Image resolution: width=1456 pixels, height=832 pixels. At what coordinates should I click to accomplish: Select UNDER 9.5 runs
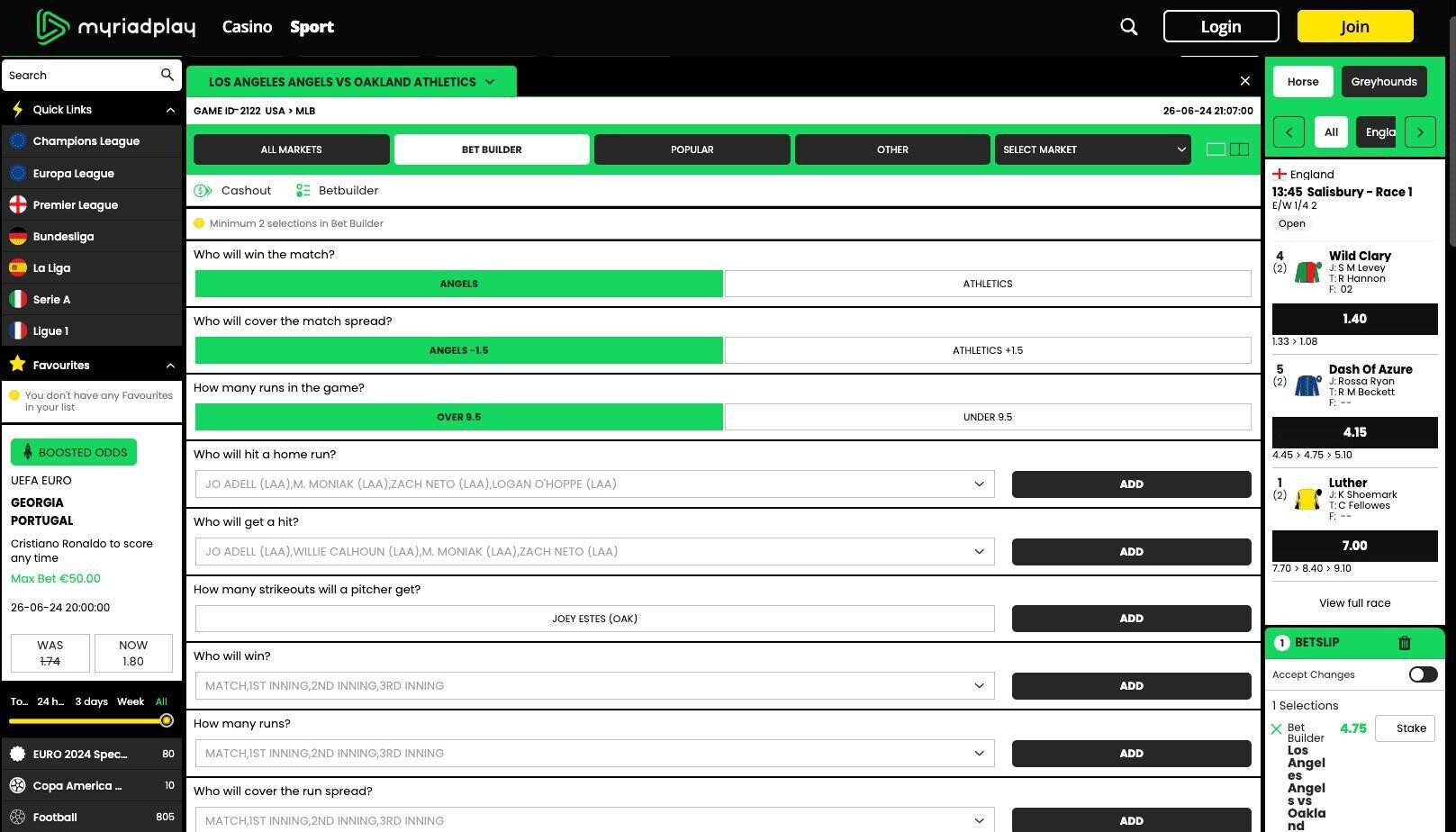coord(988,417)
